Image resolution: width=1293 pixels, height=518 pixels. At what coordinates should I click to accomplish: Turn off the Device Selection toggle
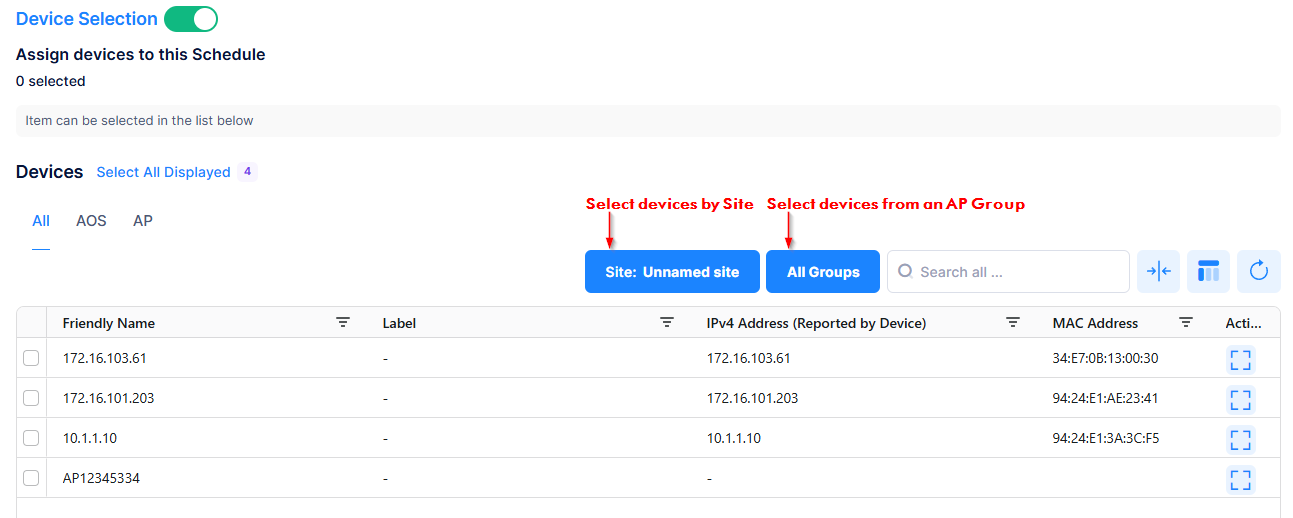tap(191, 19)
